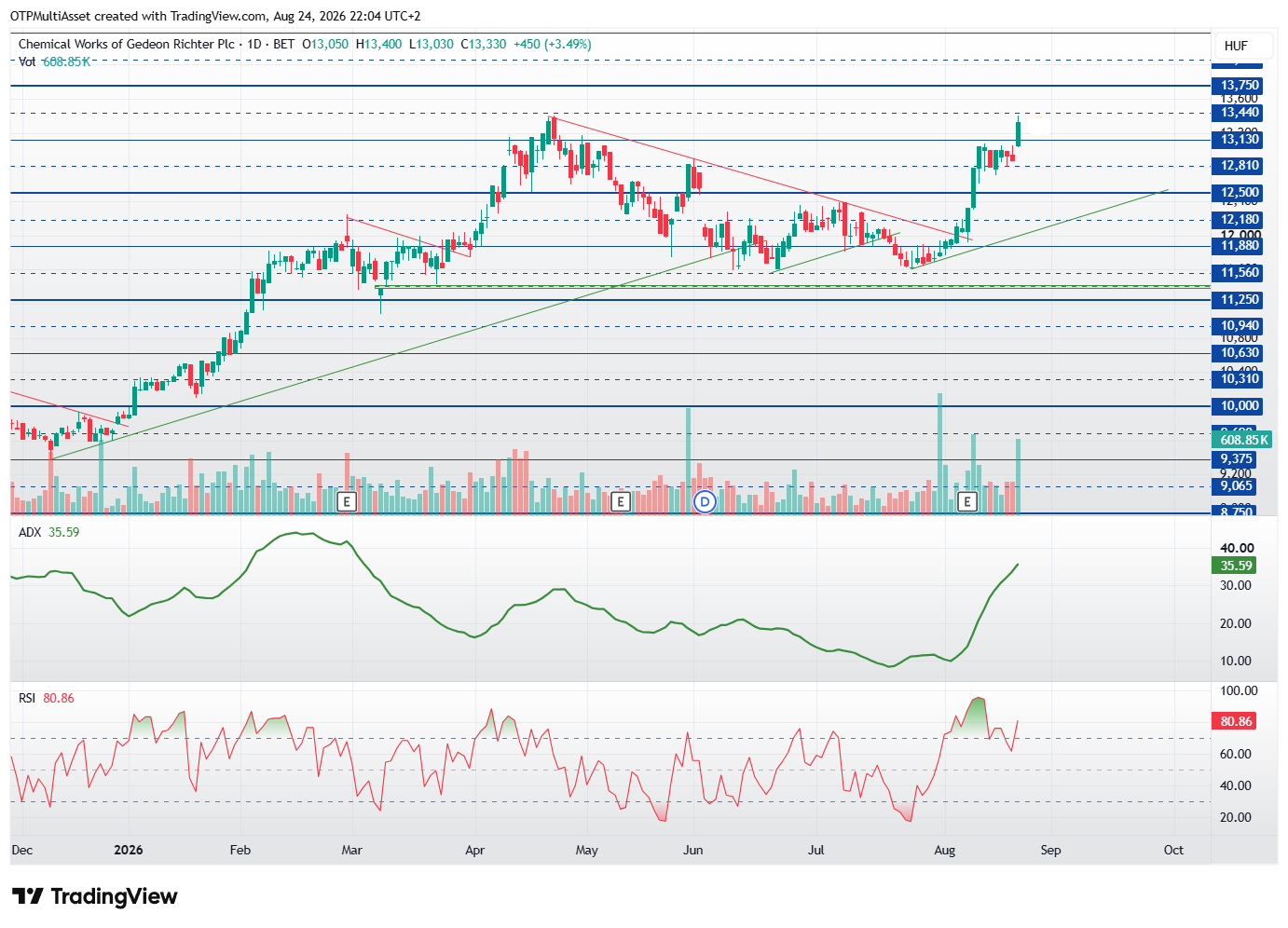
Task: Click the 30.00 label on the ADX scale
Action: tap(1237, 585)
